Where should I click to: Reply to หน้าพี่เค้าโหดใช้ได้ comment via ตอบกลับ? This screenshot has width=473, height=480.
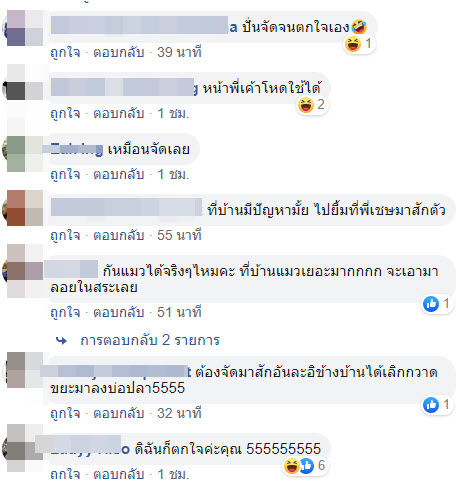(x=119, y=114)
